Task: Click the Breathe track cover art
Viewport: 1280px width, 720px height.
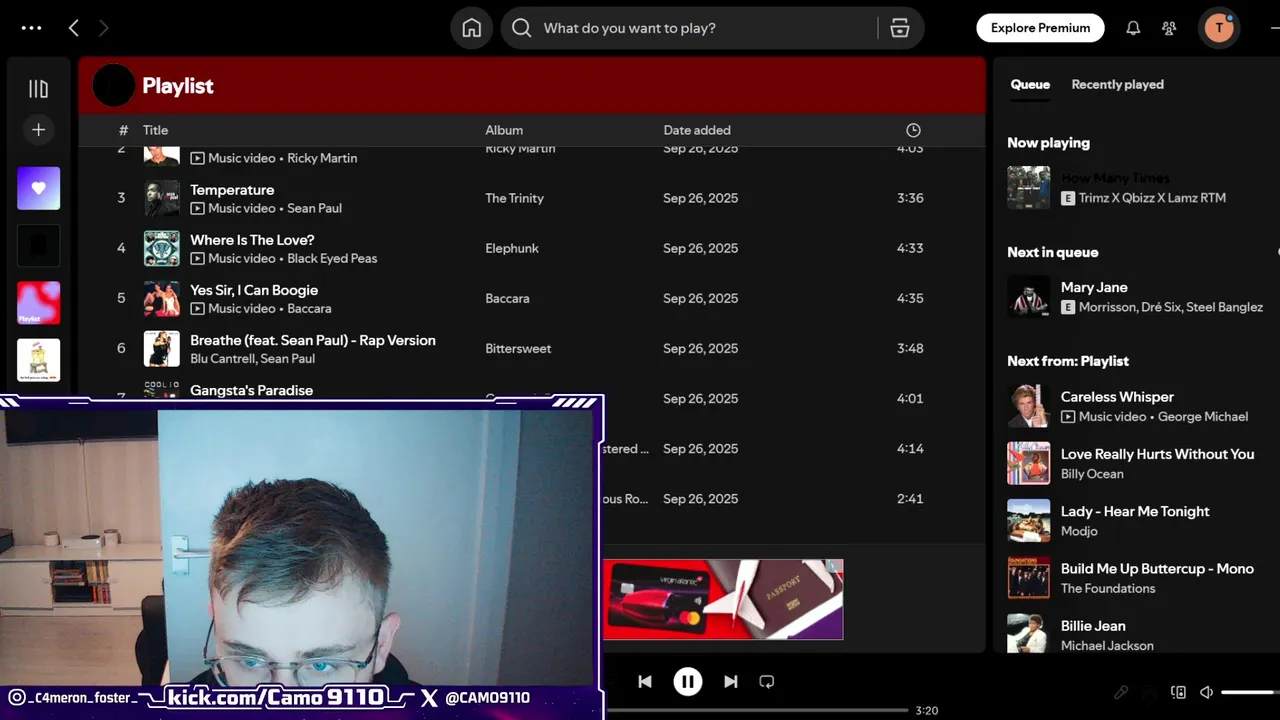Action: [x=162, y=348]
